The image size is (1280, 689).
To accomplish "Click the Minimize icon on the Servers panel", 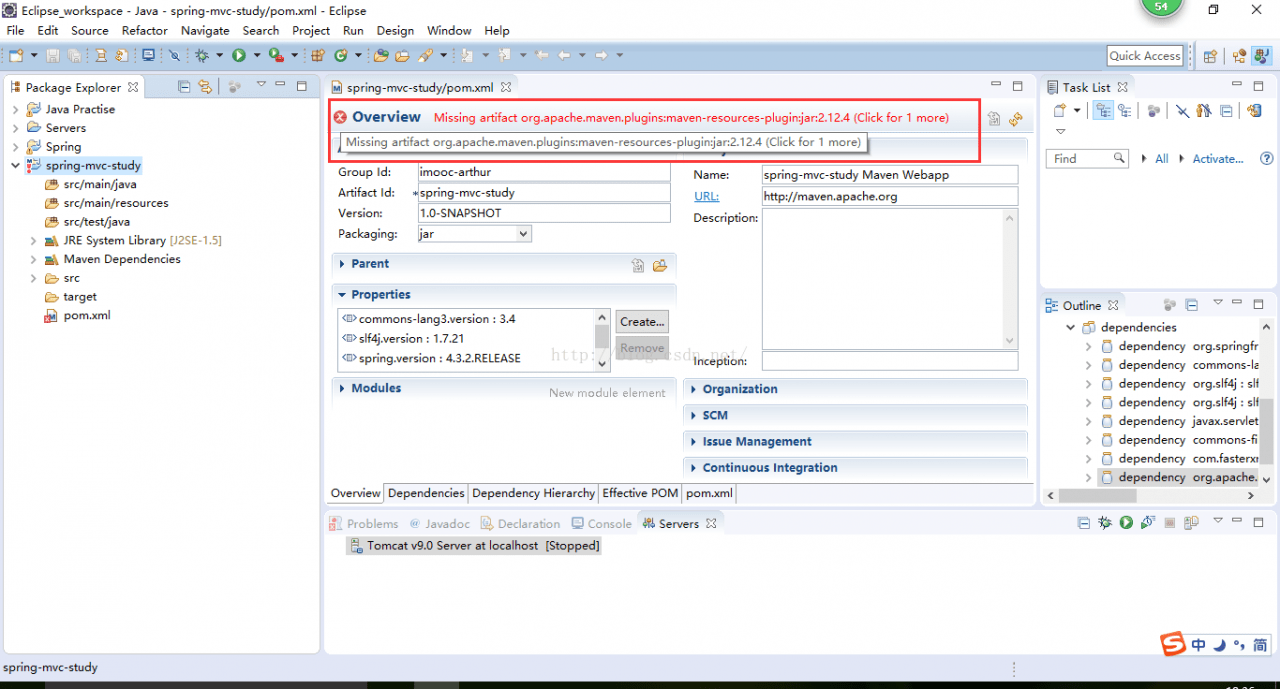I will point(1237,522).
